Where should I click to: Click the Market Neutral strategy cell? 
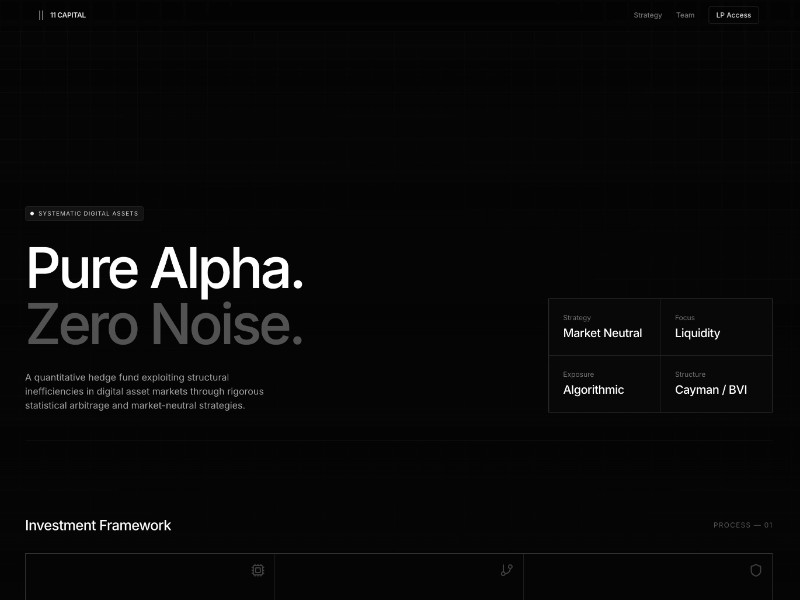(x=604, y=327)
